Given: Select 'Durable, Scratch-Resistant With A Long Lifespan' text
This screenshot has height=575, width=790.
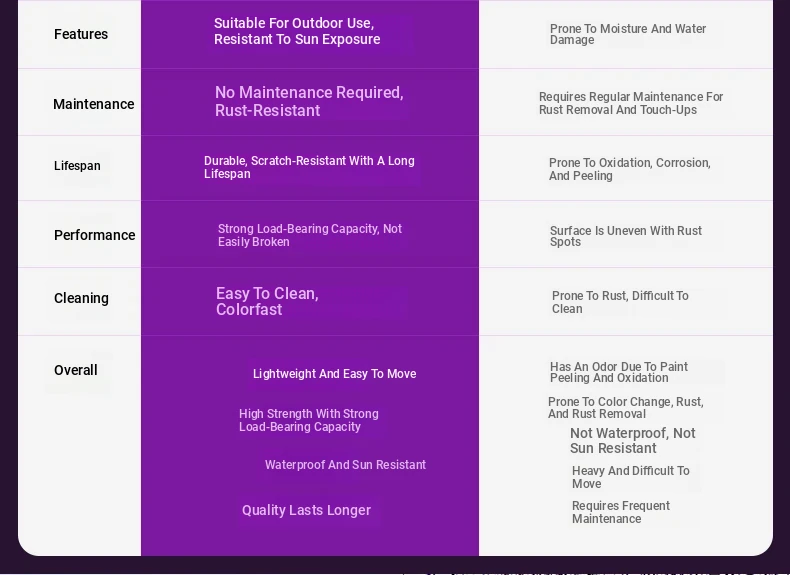Looking at the screenshot, I should coord(309,167).
